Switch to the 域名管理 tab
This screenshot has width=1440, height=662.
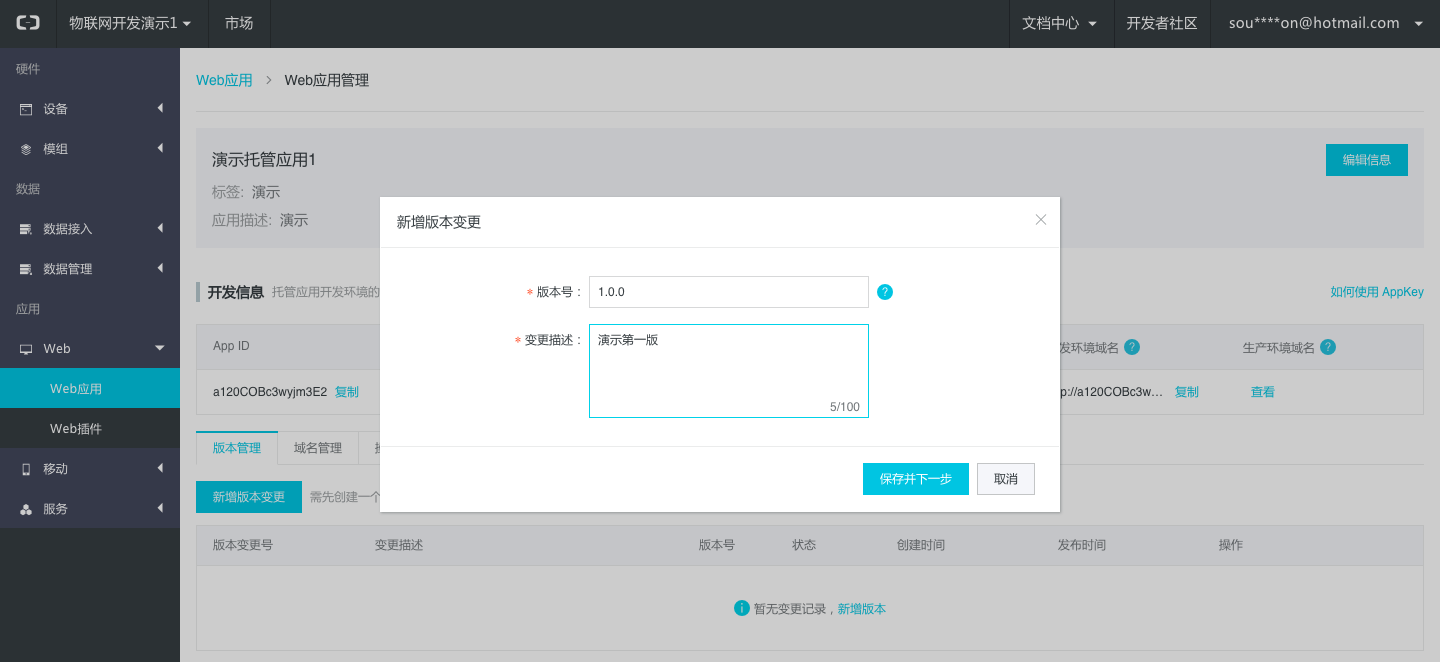tap(318, 448)
